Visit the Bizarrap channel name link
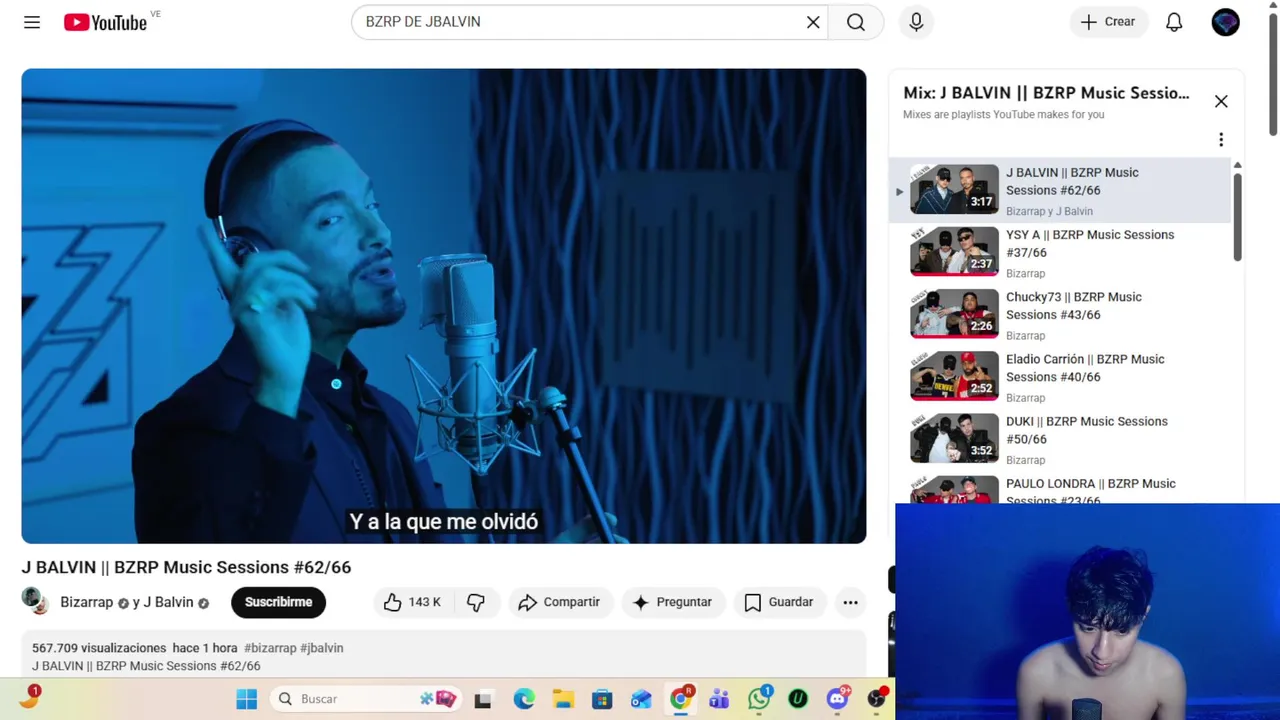1280x720 pixels. tap(86, 602)
